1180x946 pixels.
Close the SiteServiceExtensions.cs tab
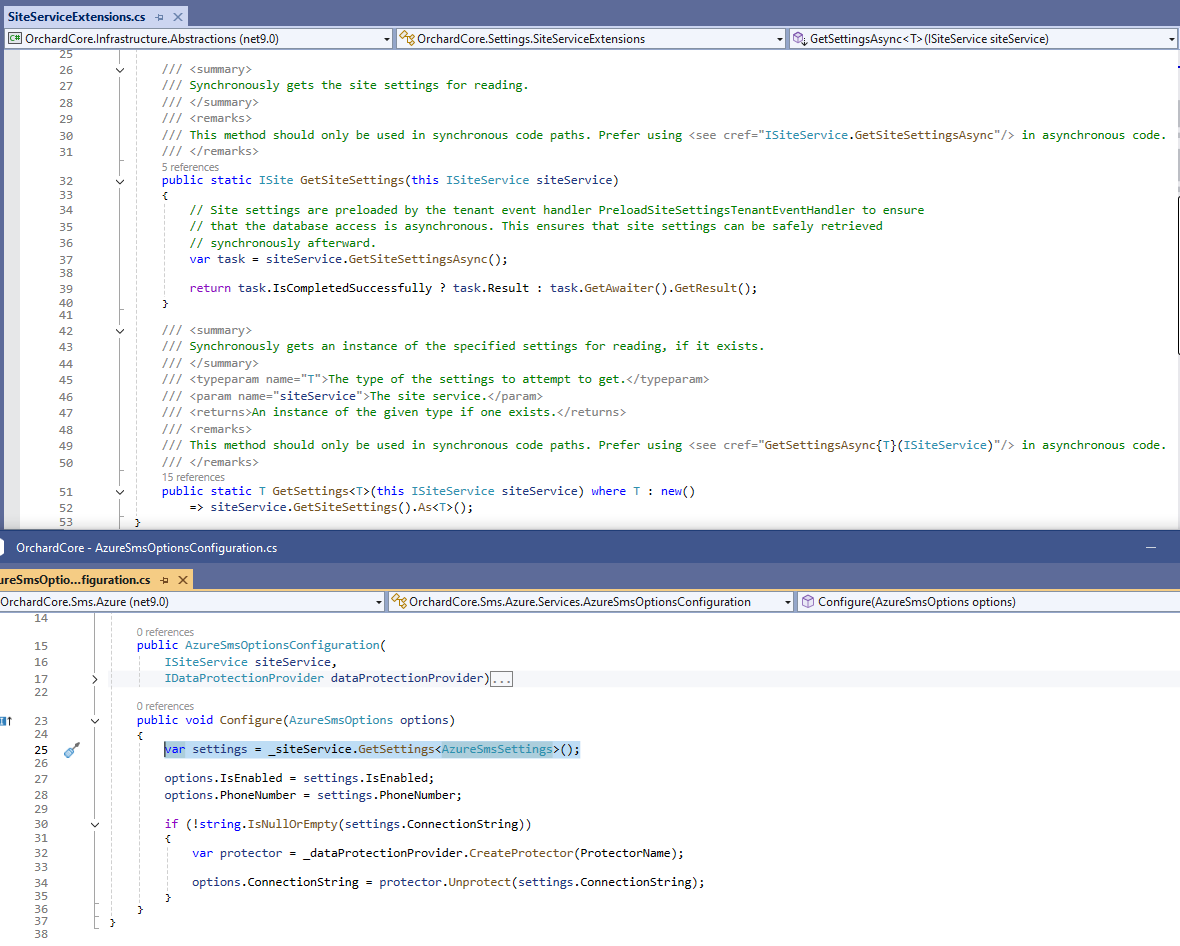pos(178,17)
